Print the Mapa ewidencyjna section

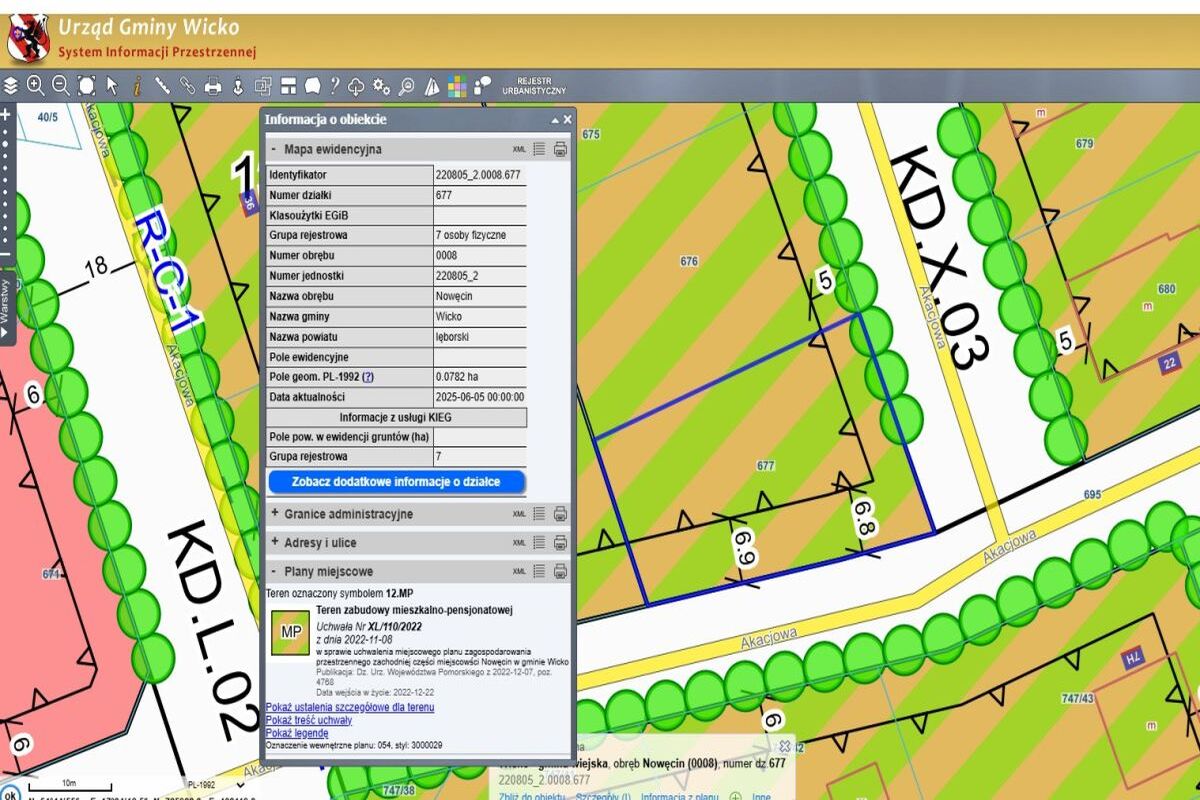(x=561, y=150)
